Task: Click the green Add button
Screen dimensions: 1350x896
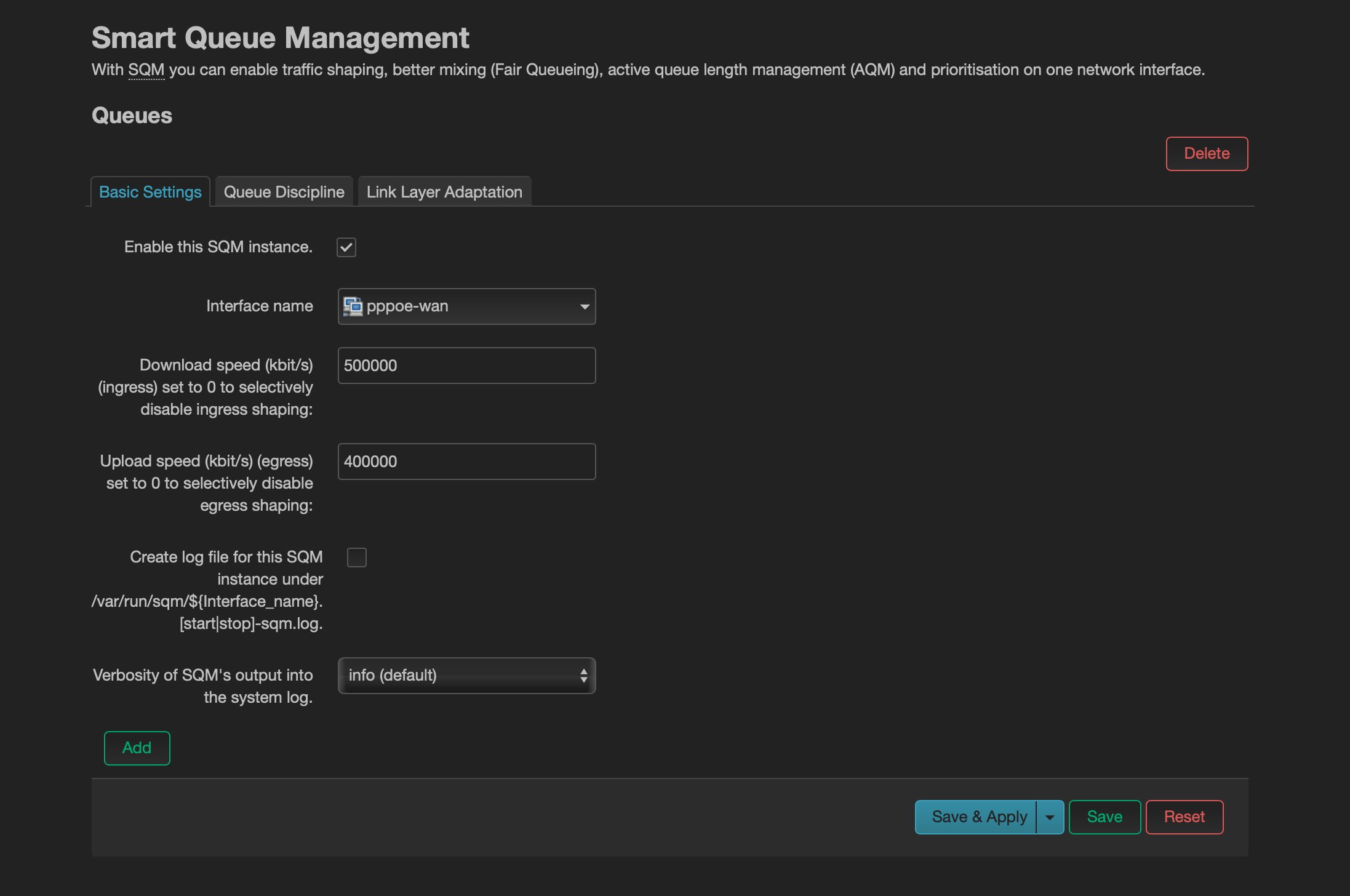Action: click(137, 748)
